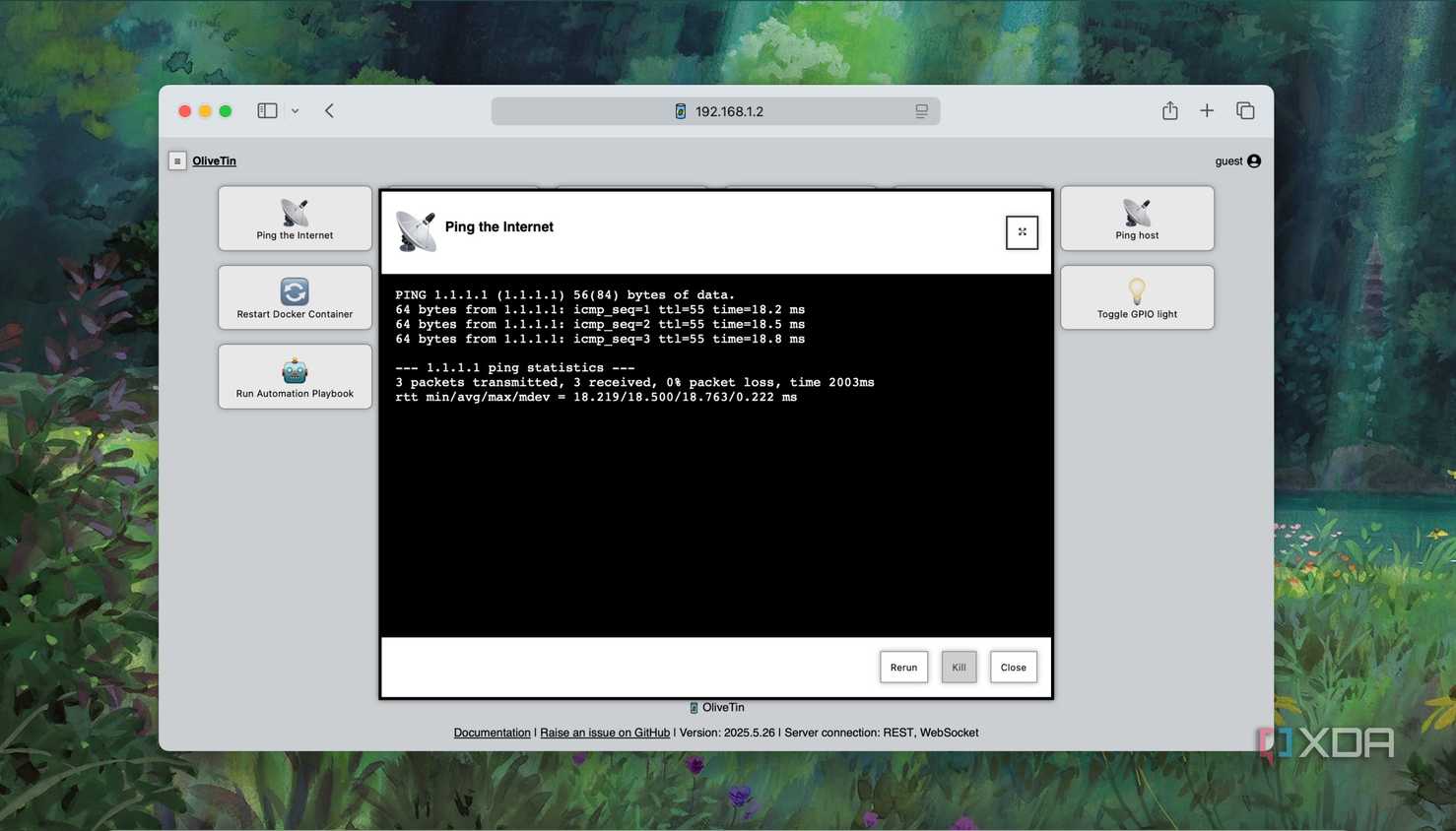This screenshot has height=831, width=1456.
Task: Click the icmp_seq=2 output line
Action: point(600,324)
